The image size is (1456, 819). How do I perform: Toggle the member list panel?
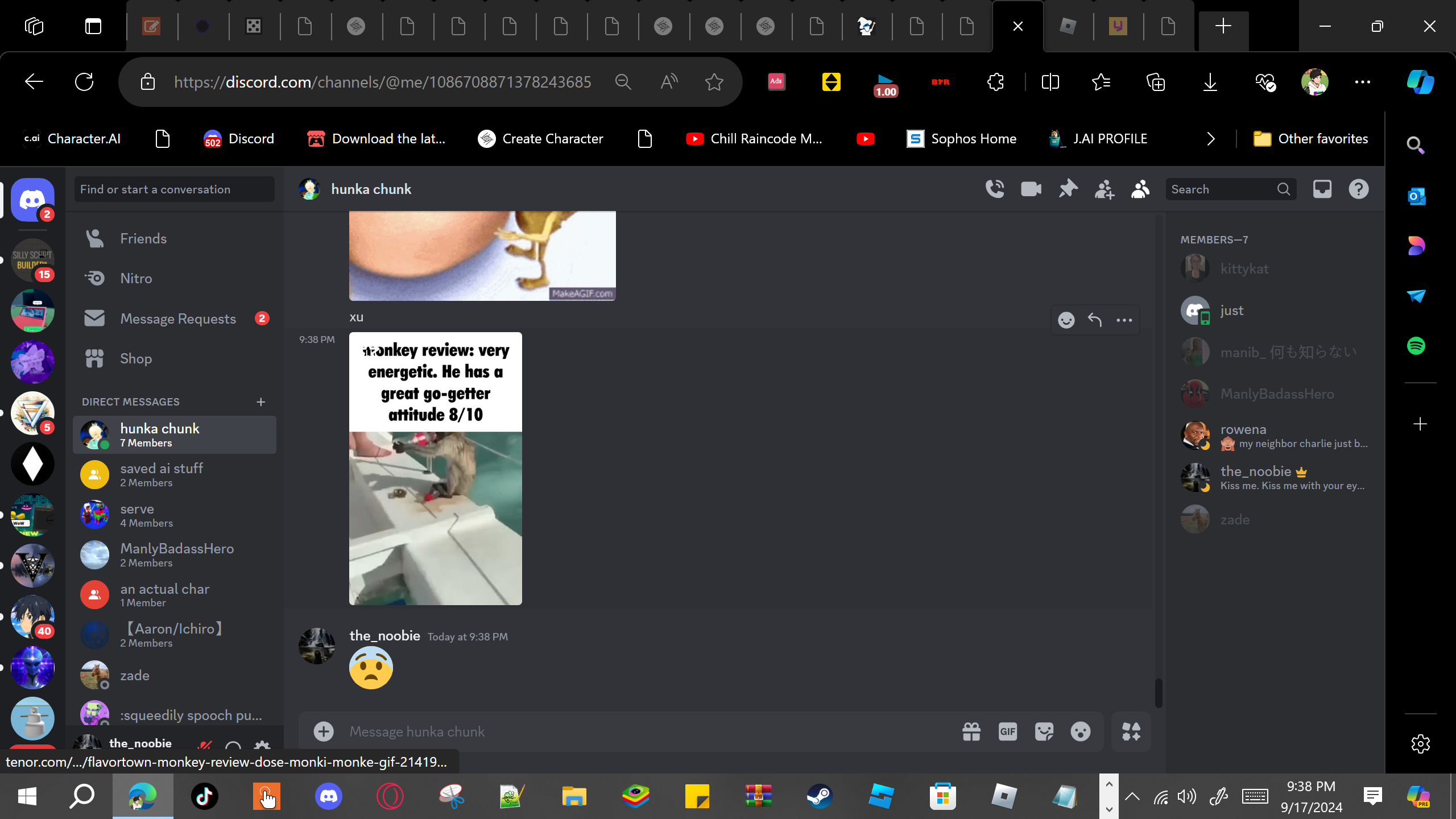pyautogui.click(x=1140, y=189)
